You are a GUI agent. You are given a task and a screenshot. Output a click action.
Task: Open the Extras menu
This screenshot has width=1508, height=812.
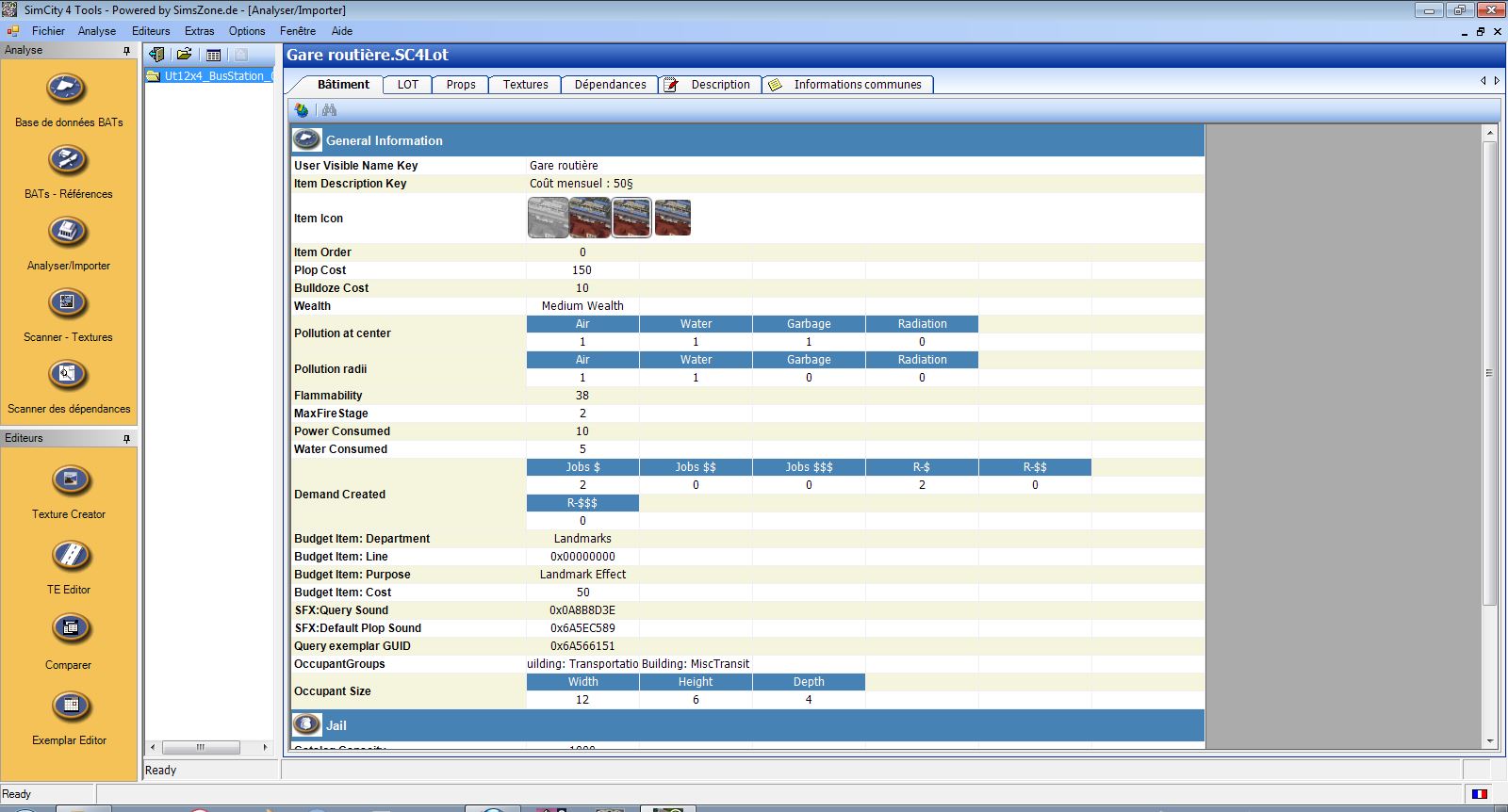pyautogui.click(x=200, y=31)
